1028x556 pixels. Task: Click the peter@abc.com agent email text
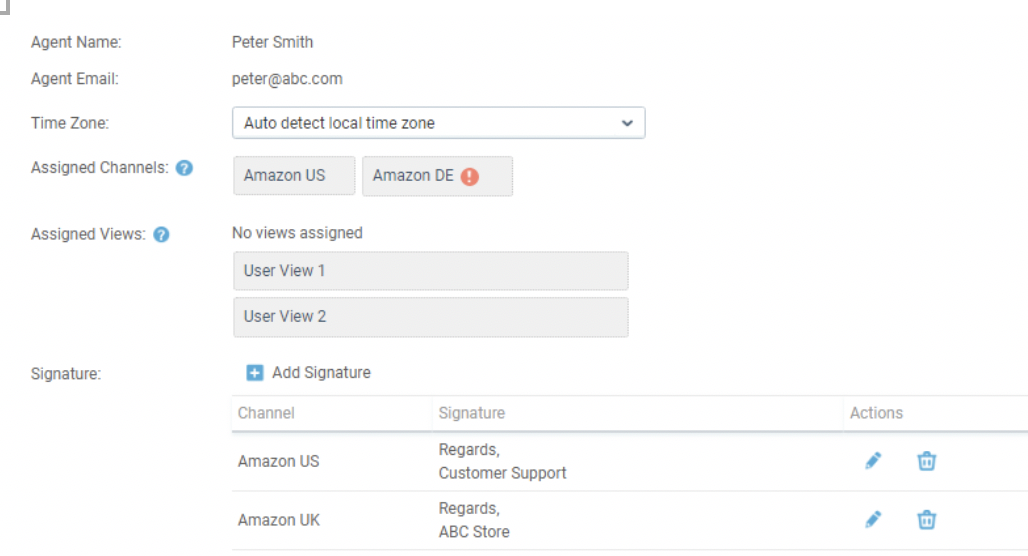pos(287,79)
